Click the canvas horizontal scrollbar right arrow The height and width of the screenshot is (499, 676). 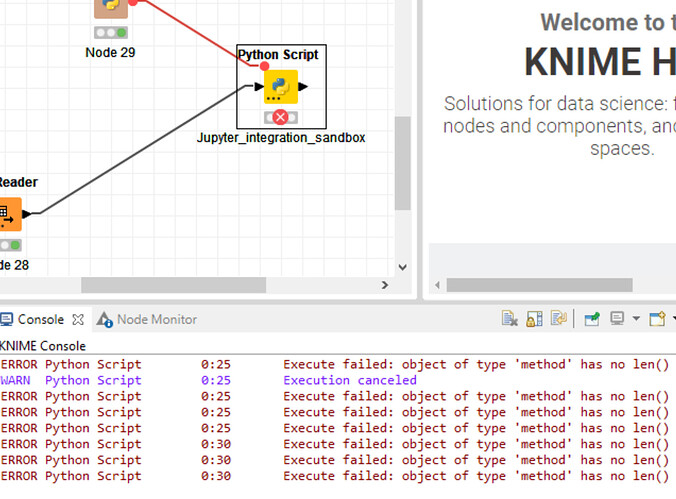[x=385, y=285]
